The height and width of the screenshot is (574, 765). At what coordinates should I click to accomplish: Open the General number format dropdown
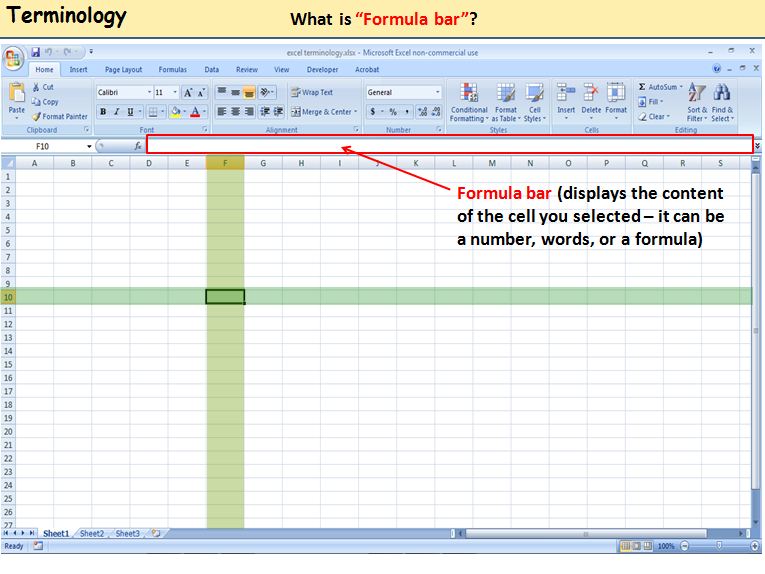point(437,93)
